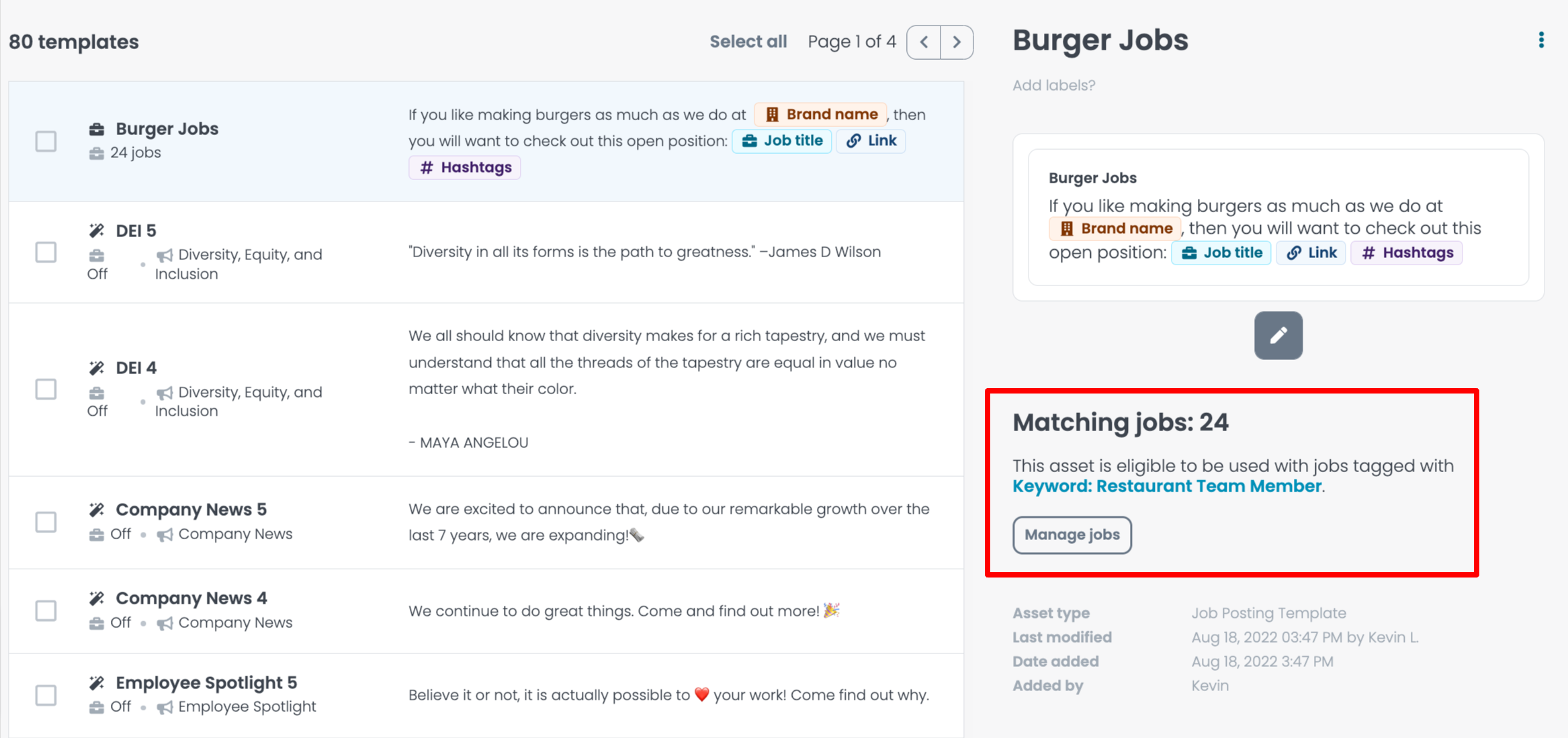Image resolution: width=1568 pixels, height=738 pixels.
Task: Go to previous page of templates
Action: coord(924,42)
